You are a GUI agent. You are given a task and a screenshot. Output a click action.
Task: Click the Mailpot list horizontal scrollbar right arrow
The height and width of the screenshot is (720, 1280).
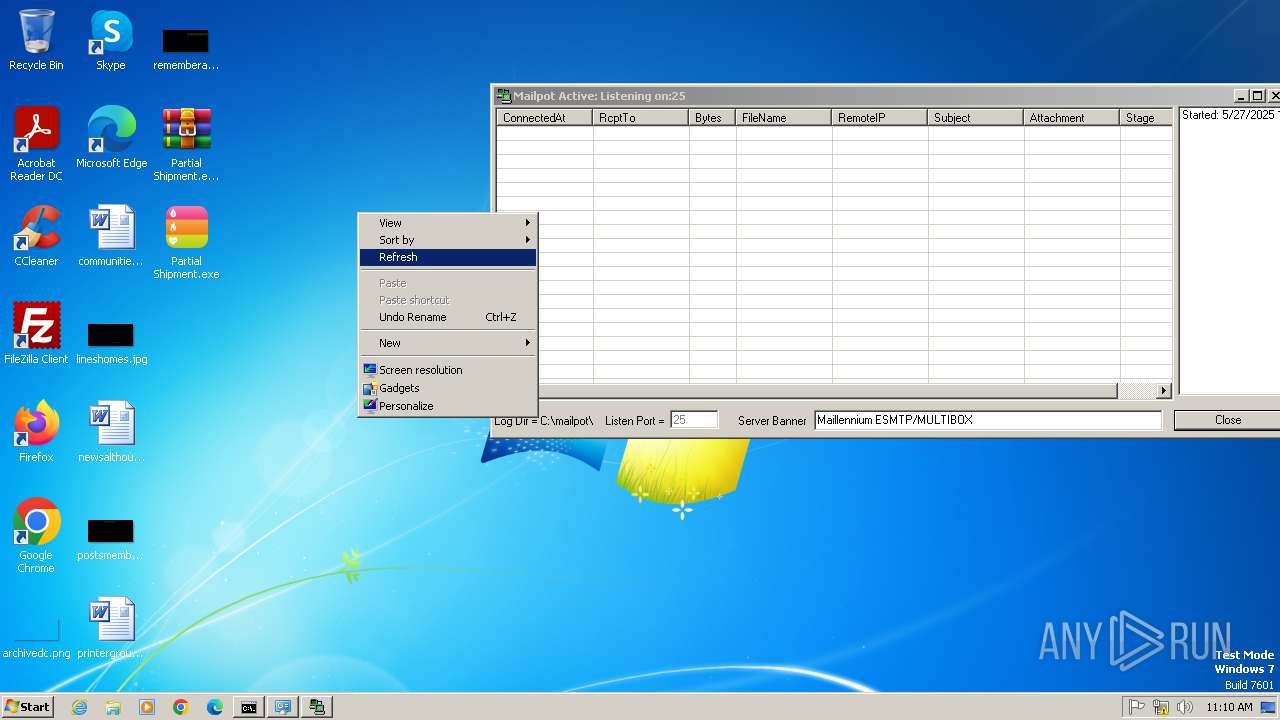[1163, 391]
